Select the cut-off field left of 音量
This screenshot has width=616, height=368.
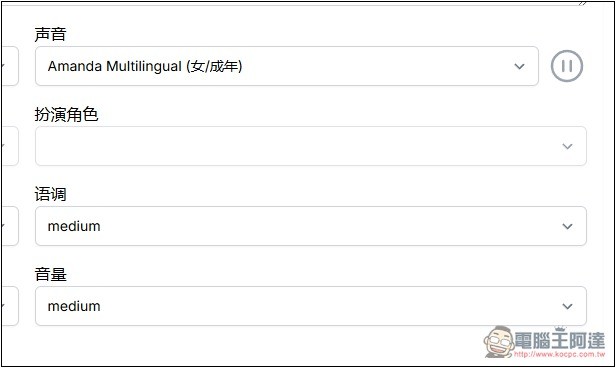pyautogui.click(x=10, y=306)
